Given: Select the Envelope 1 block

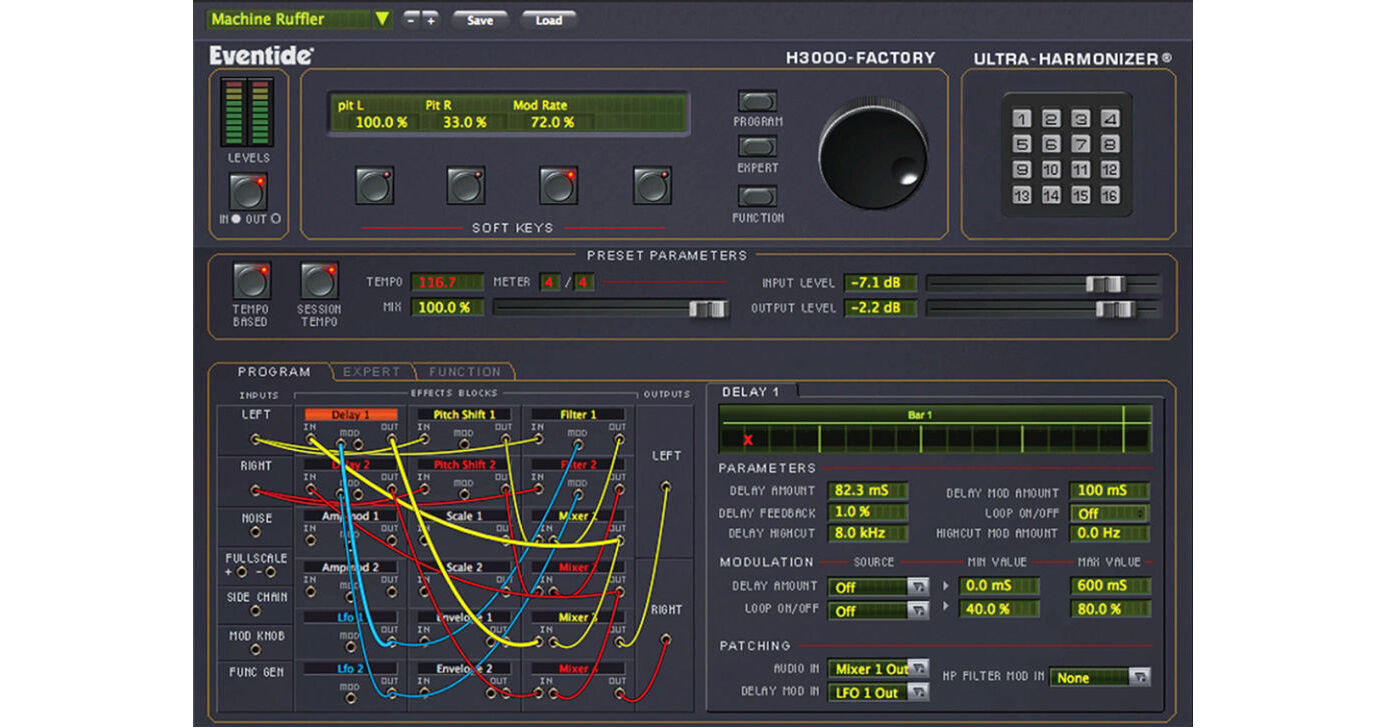Looking at the screenshot, I should coord(466,617).
